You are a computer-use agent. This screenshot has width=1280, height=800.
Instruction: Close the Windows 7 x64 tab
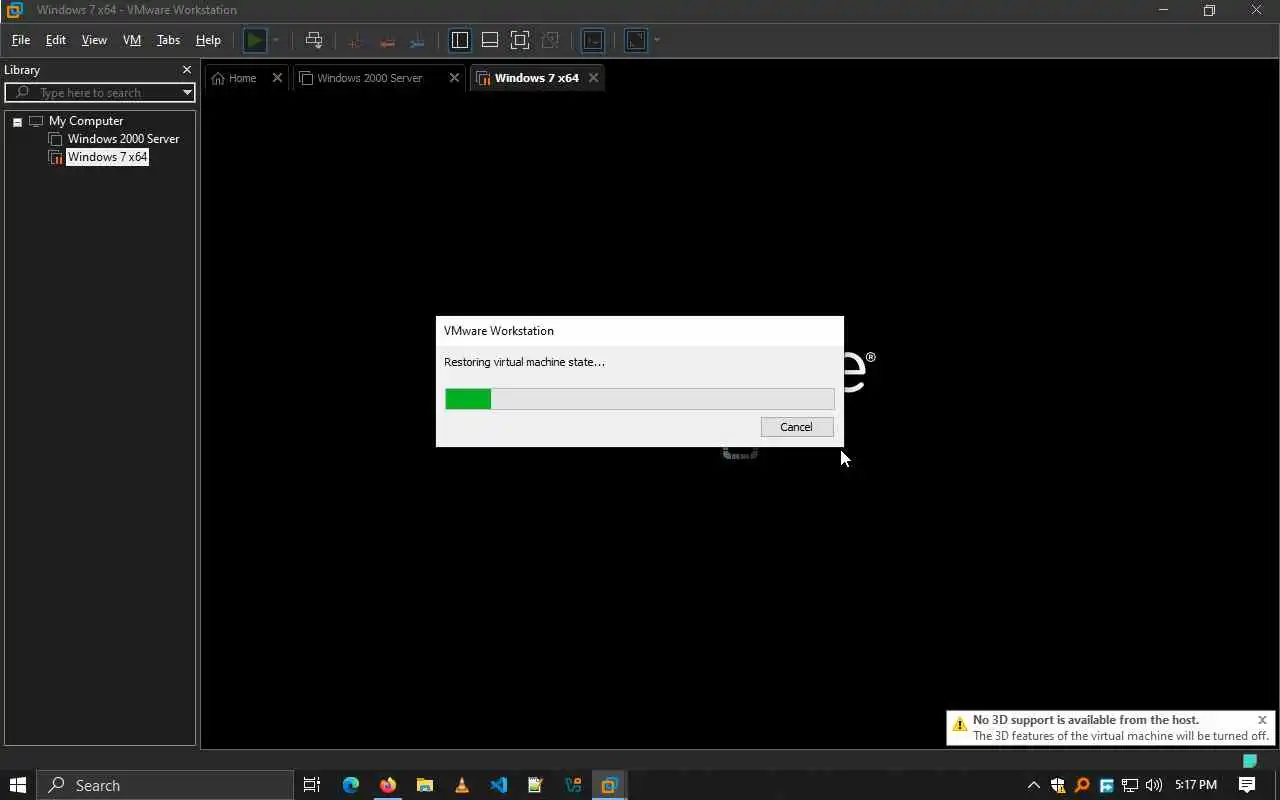coord(593,78)
